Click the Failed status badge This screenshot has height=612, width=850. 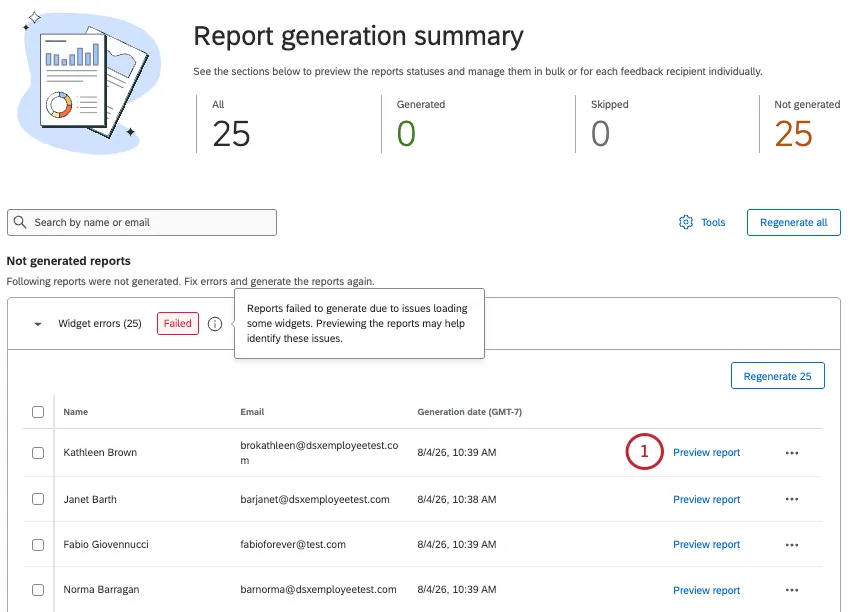[178, 324]
